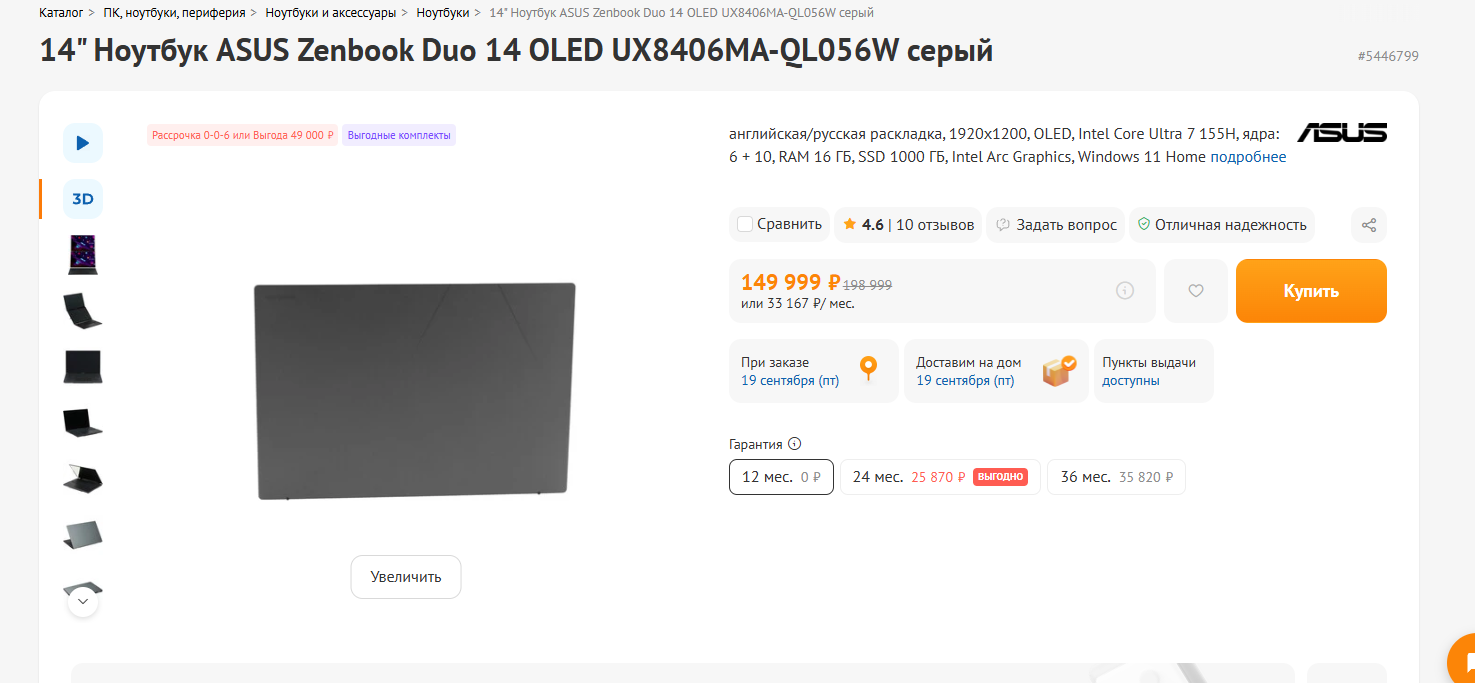Check the Сравнить checkbox
The height and width of the screenshot is (683, 1475).
click(745, 224)
